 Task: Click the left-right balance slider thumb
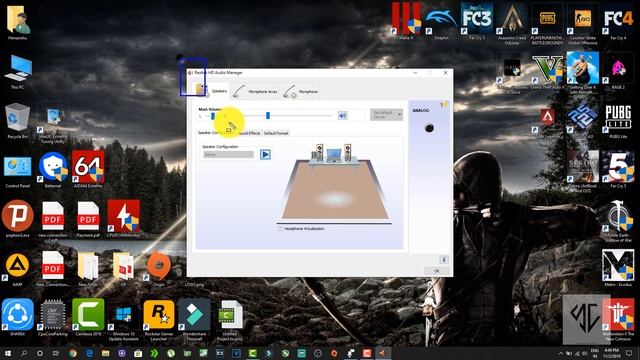pos(213,116)
